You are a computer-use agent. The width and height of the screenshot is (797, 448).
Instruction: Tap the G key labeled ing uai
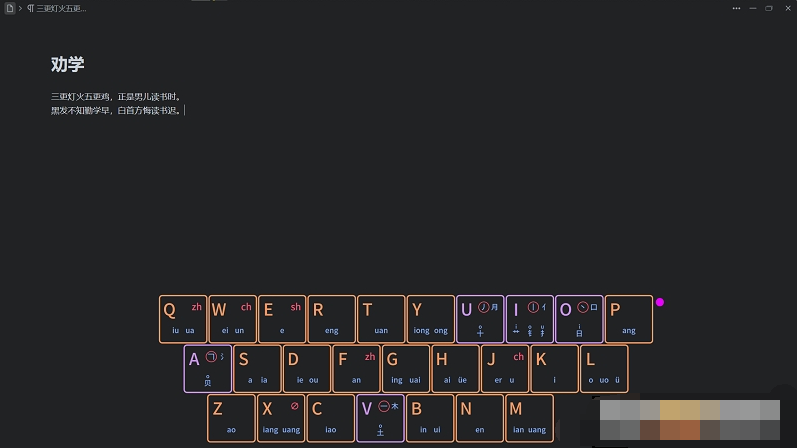[x=406, y=369]
